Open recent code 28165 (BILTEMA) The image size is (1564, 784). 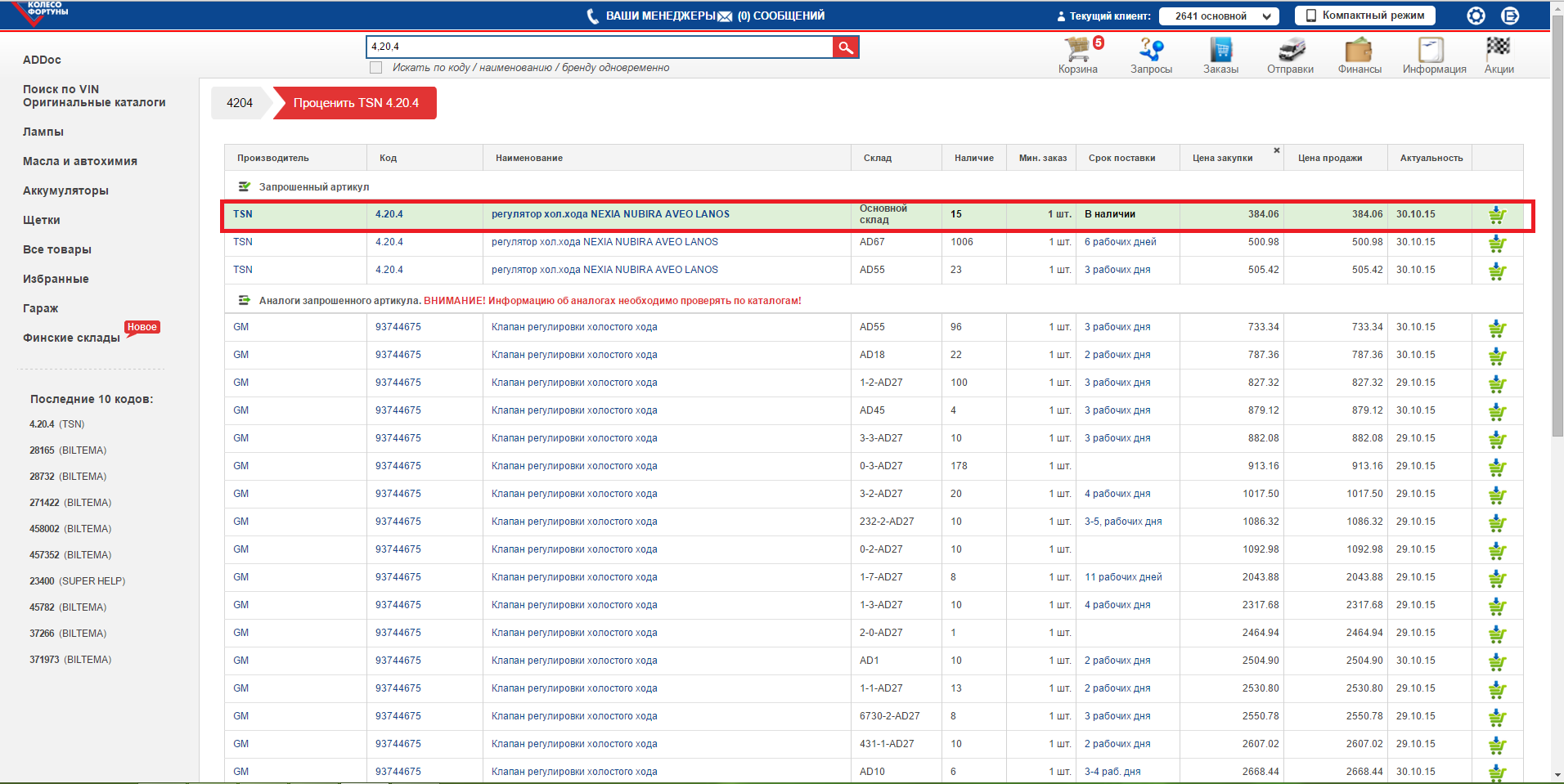pos(68,450)
